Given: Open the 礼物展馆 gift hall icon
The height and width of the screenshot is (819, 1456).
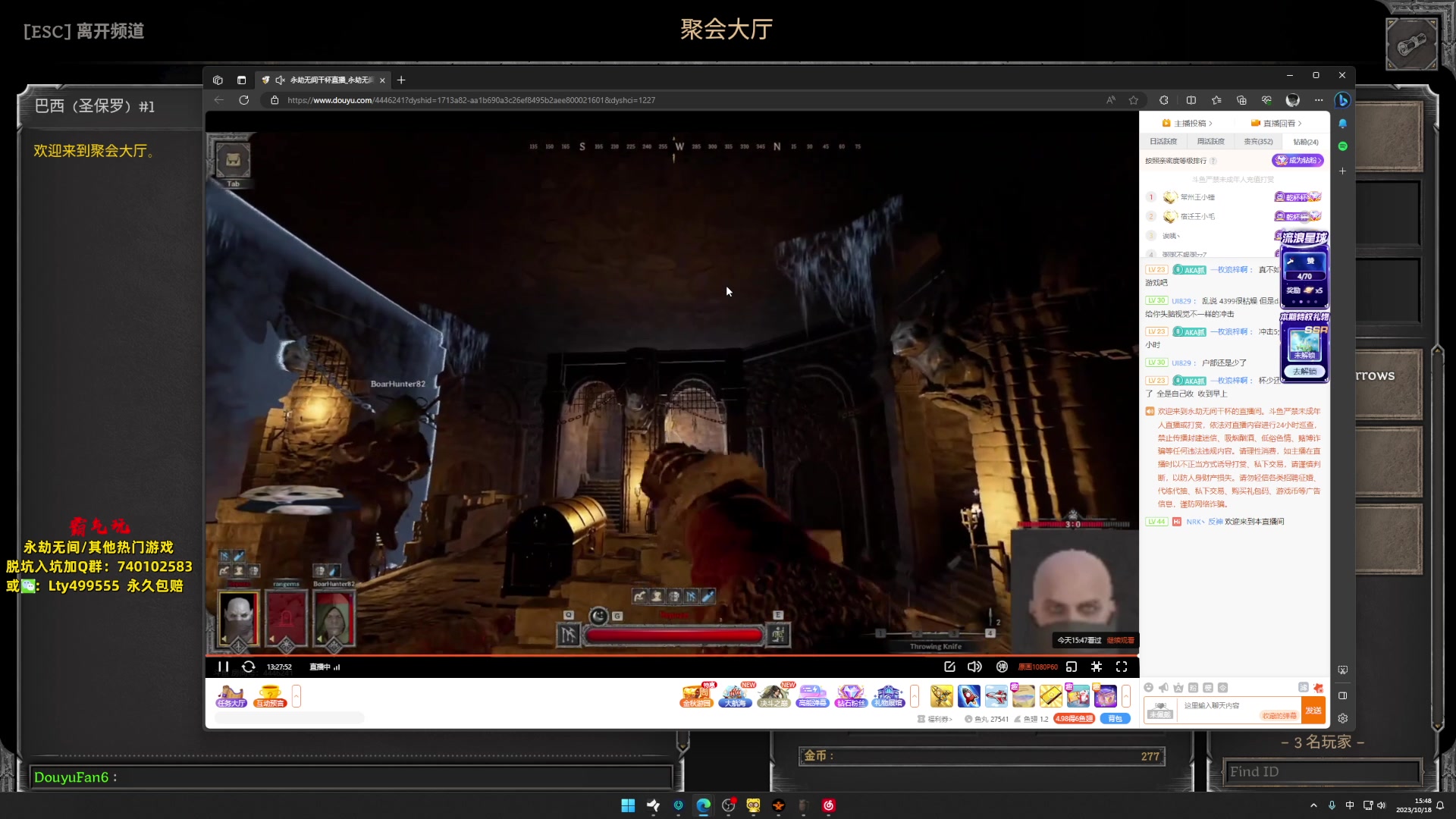Looking at the screenshot, I should 889,695.
